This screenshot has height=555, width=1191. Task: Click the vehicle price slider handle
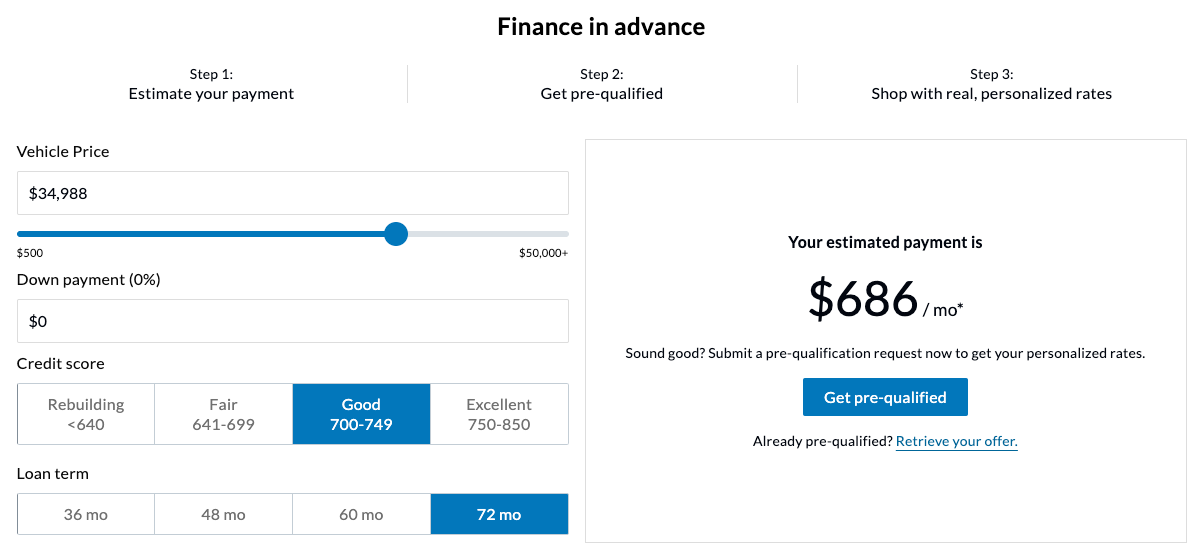pos(396,234)
